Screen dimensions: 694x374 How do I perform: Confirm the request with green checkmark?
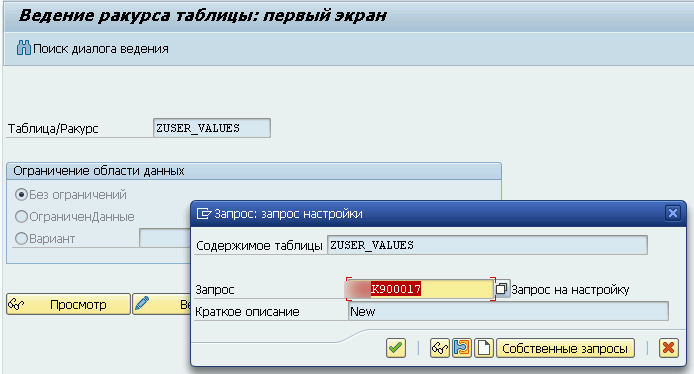395,348
